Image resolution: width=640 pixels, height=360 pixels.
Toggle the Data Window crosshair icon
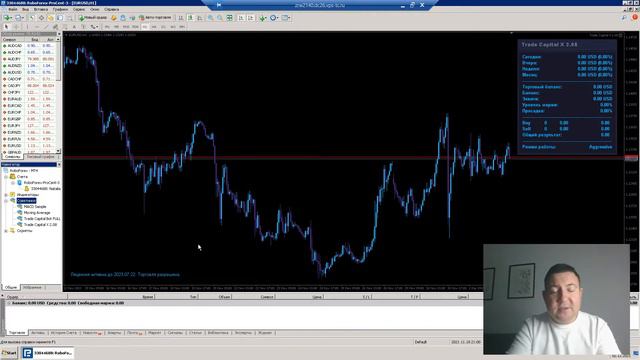41,18
